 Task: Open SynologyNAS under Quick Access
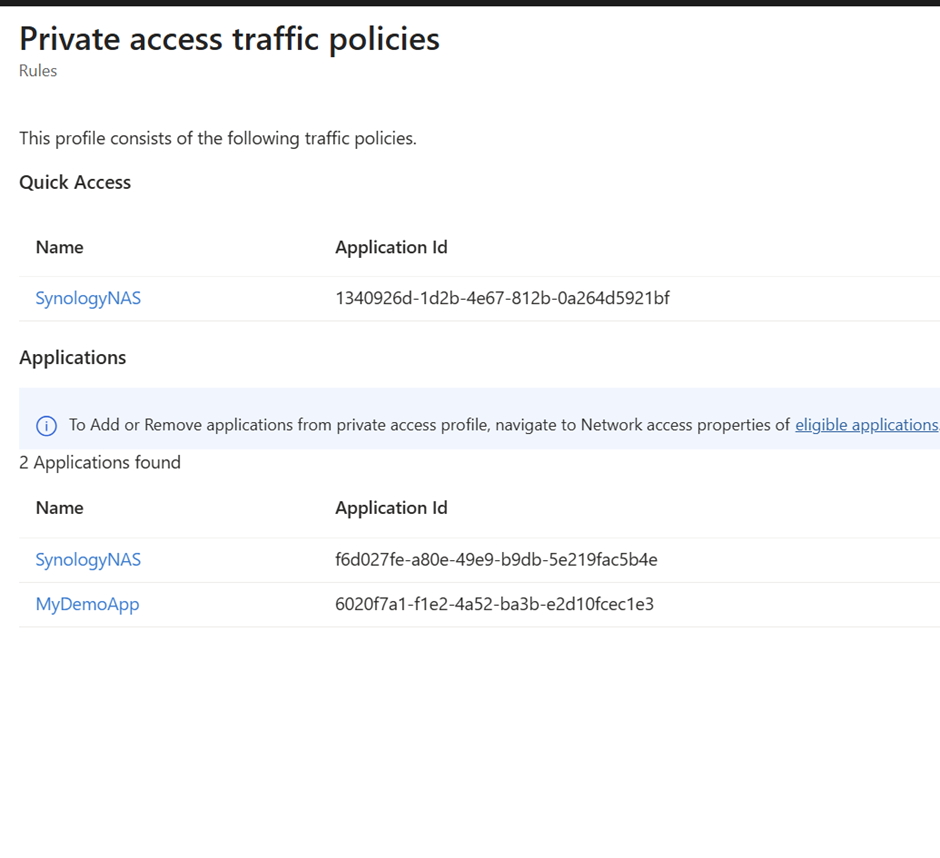[x=88, y=298]
